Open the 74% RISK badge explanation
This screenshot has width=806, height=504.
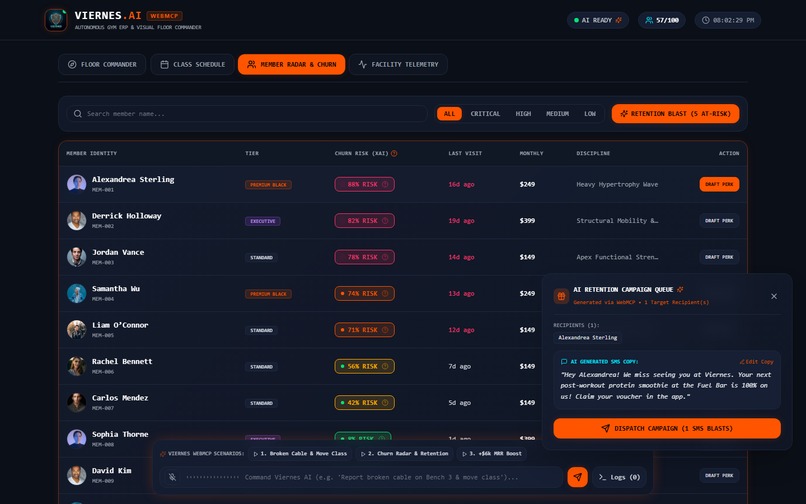[x=364, y=294]
